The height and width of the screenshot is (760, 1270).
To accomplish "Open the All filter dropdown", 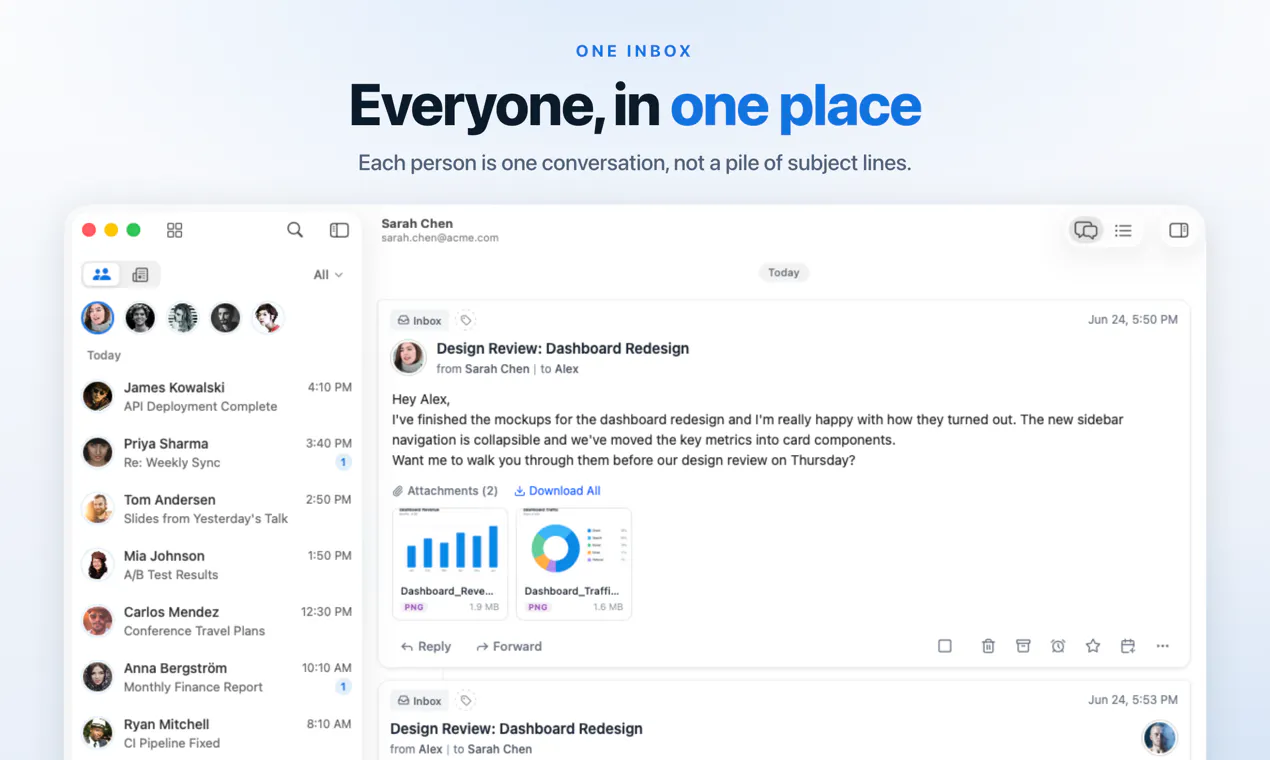I will point(328,275).
